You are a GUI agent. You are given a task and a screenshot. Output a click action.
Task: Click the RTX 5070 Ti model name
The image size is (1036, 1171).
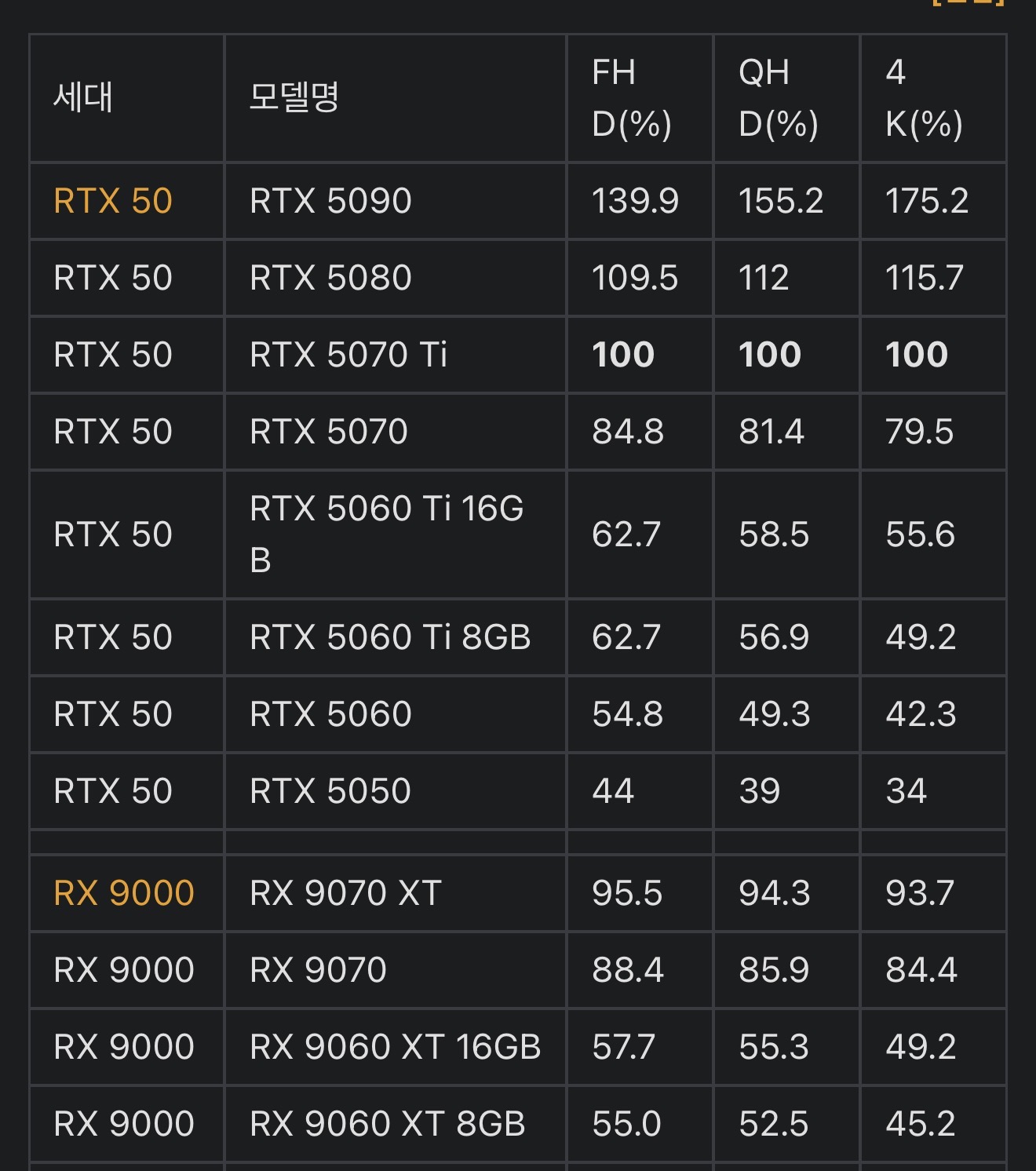348,355
